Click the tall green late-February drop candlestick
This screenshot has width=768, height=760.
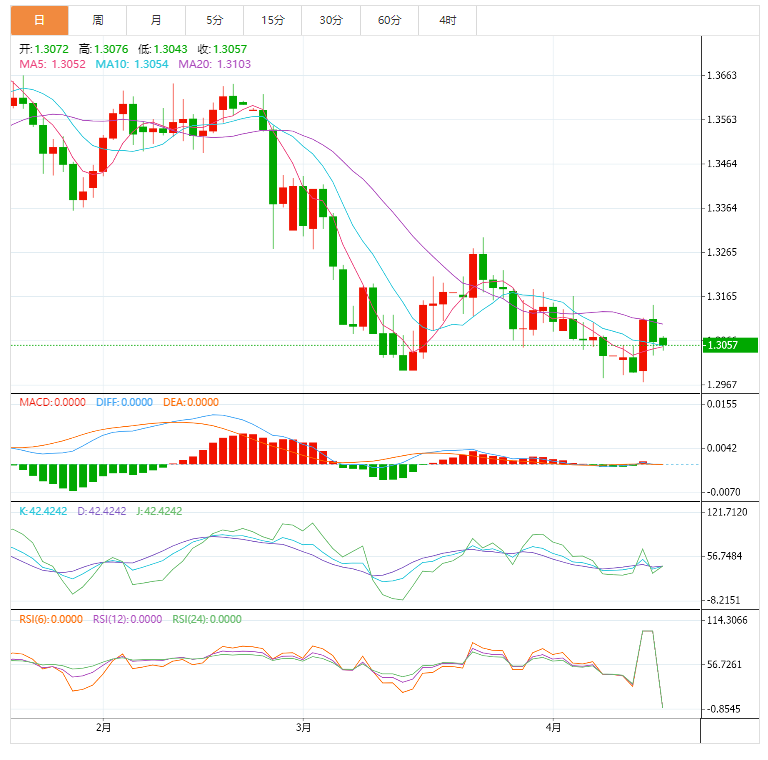(273, 167)
